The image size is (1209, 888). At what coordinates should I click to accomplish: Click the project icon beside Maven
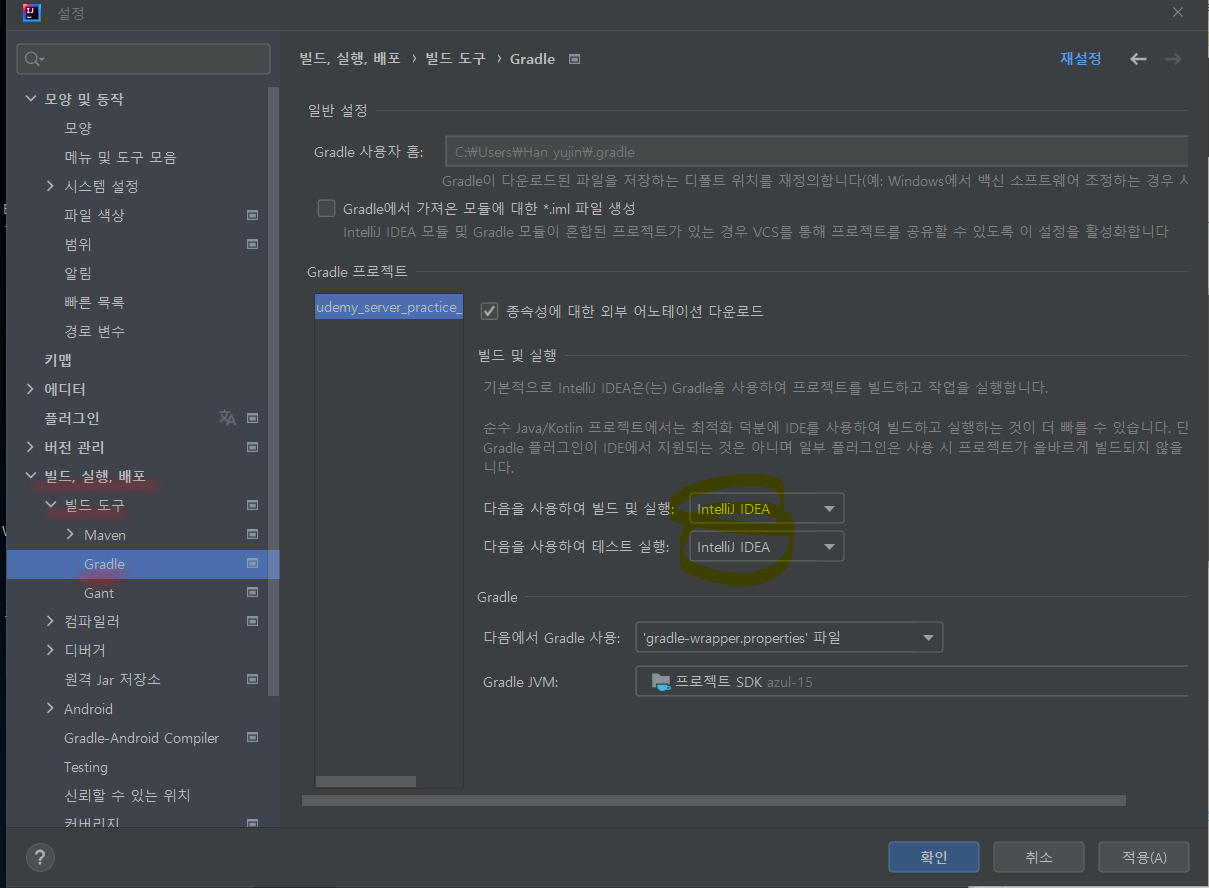253,535
